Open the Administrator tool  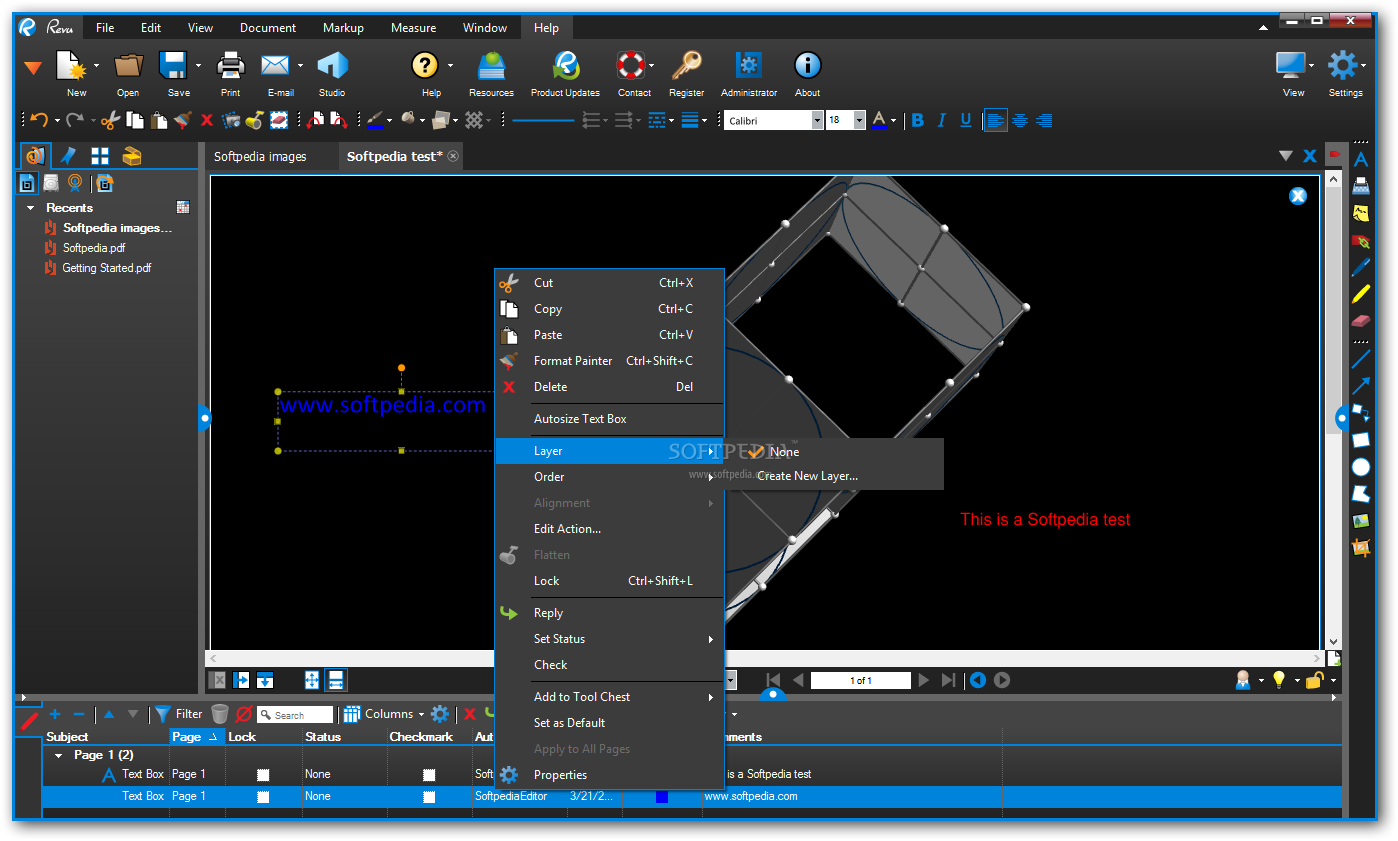(748, 66)
